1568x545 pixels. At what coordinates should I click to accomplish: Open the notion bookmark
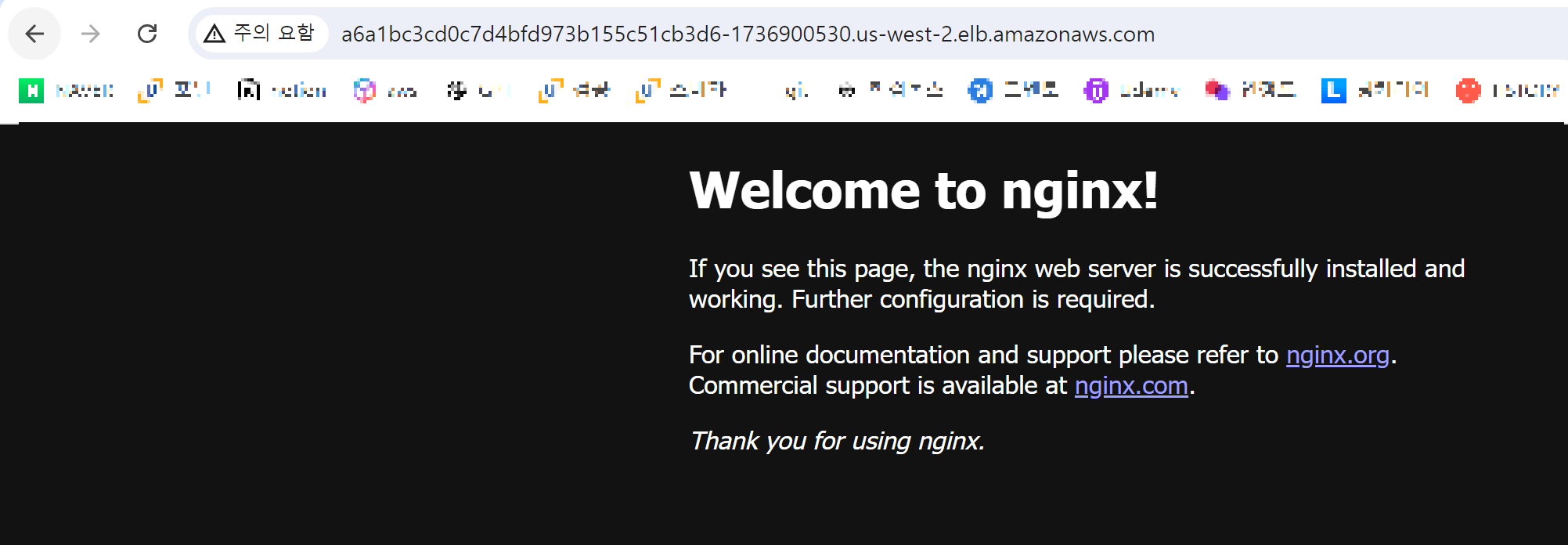[282, 91]
